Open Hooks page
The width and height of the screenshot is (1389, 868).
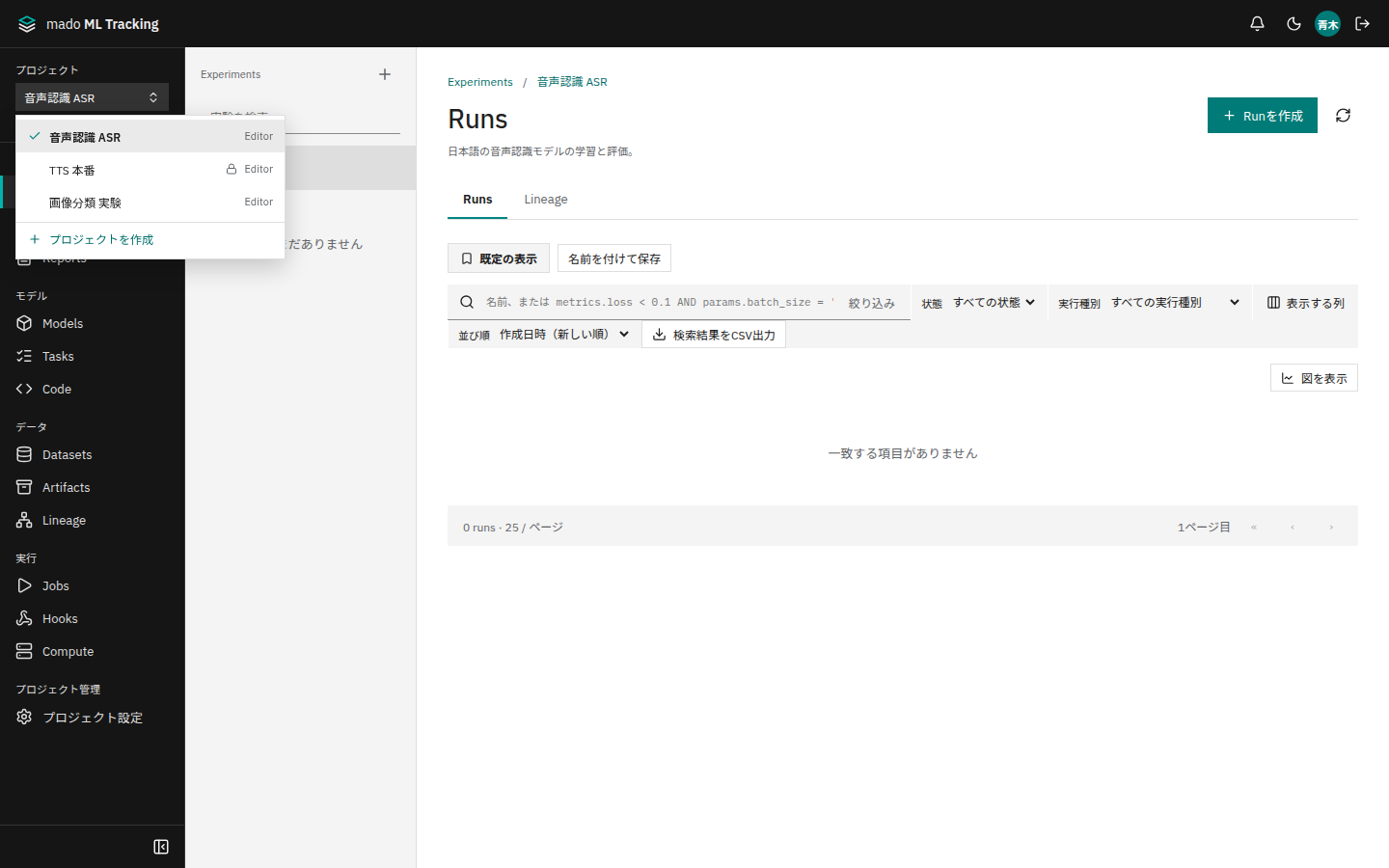click(93, 618)
